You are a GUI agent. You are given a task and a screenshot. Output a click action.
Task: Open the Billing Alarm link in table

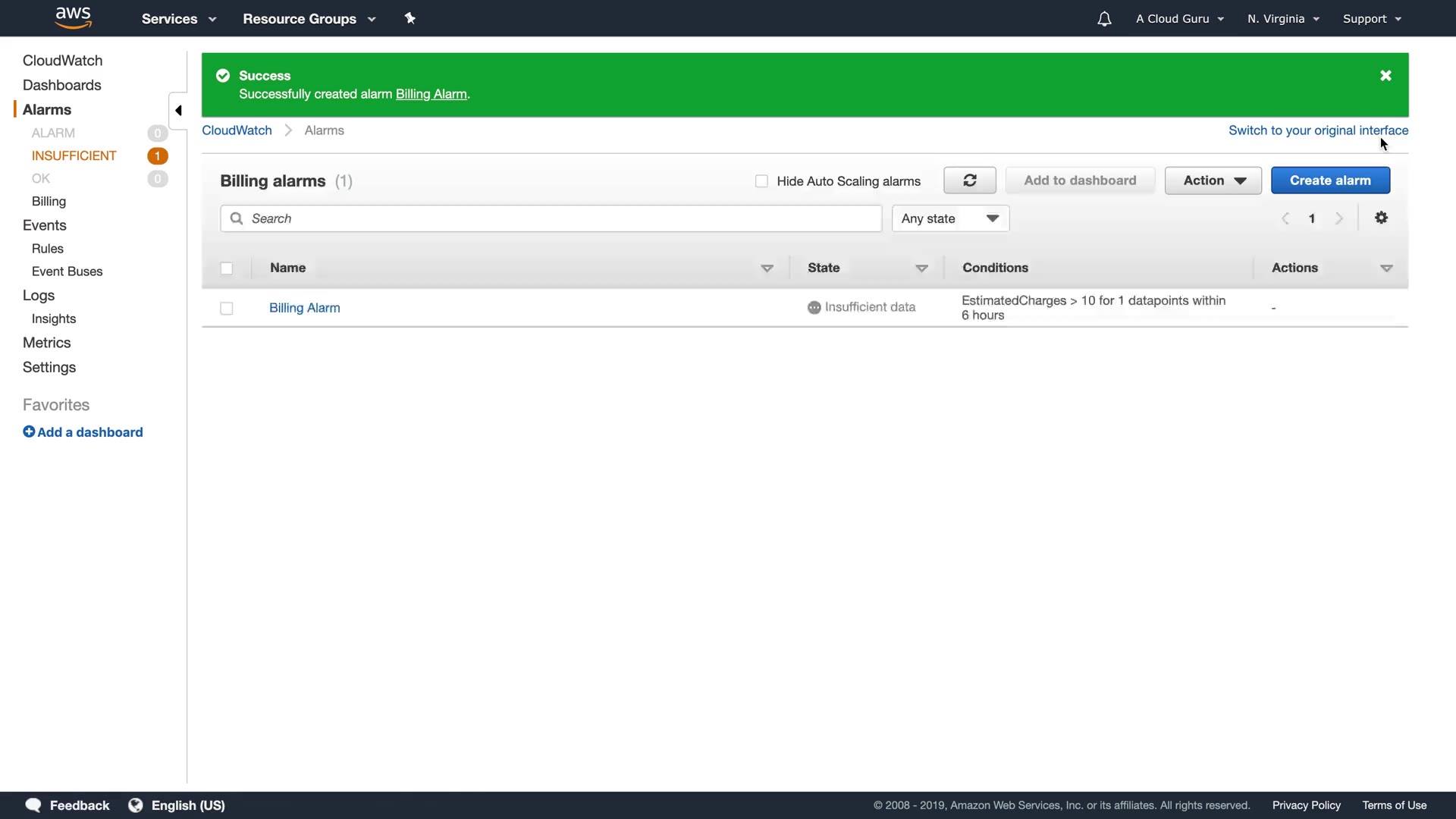click(304, 308)
